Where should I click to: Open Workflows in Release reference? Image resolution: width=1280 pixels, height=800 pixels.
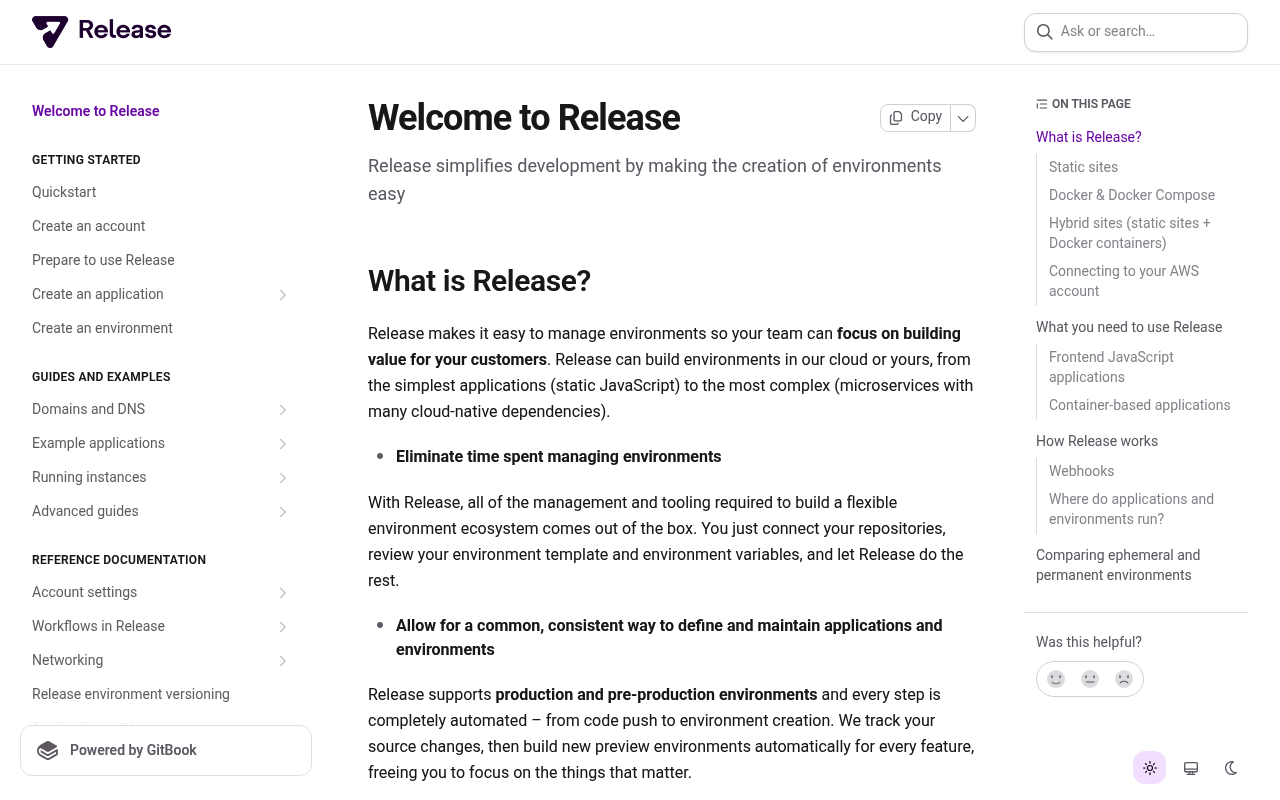(x=98, y=626)
